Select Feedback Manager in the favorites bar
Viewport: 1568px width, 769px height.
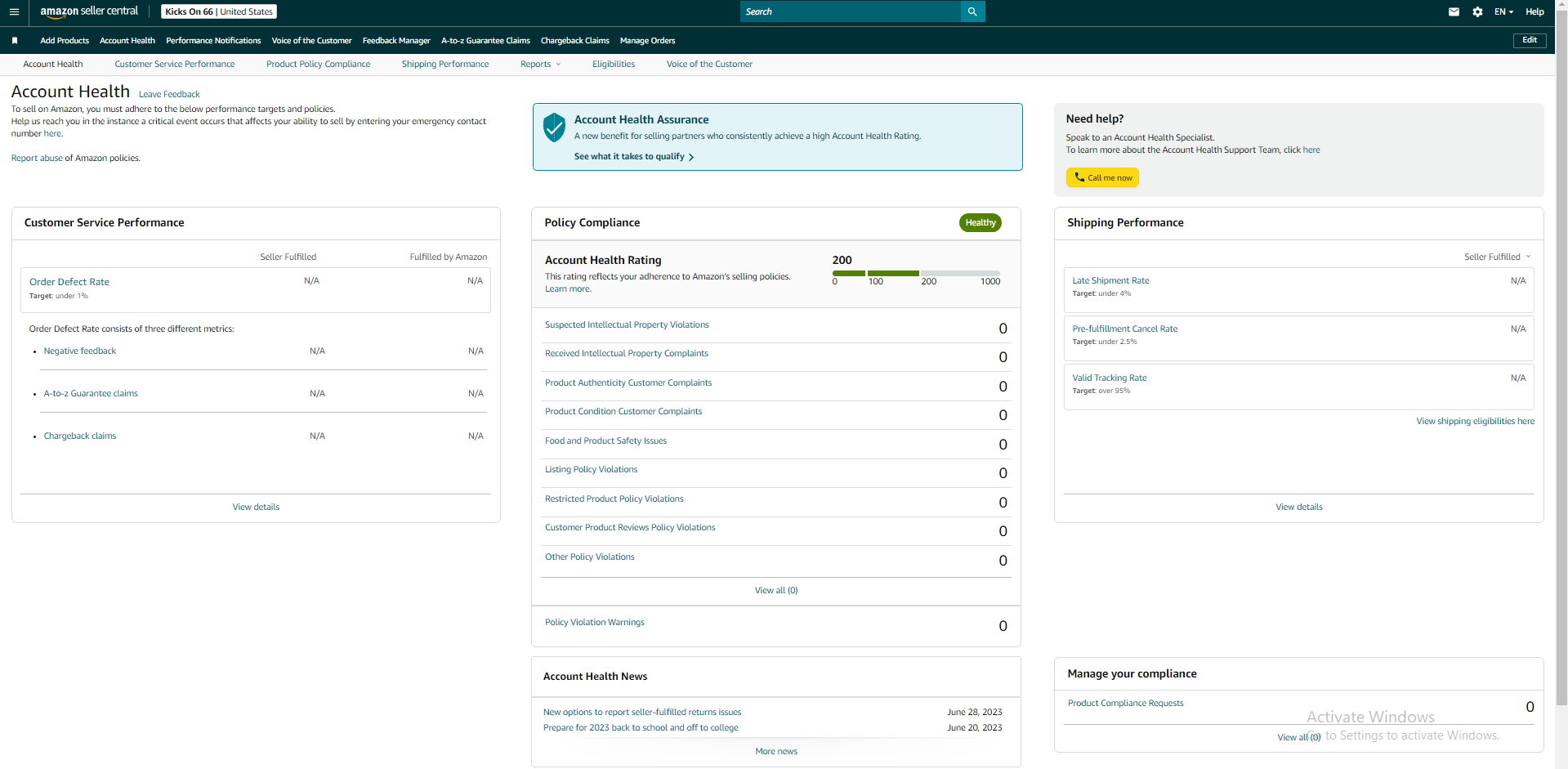pos(396,40)
